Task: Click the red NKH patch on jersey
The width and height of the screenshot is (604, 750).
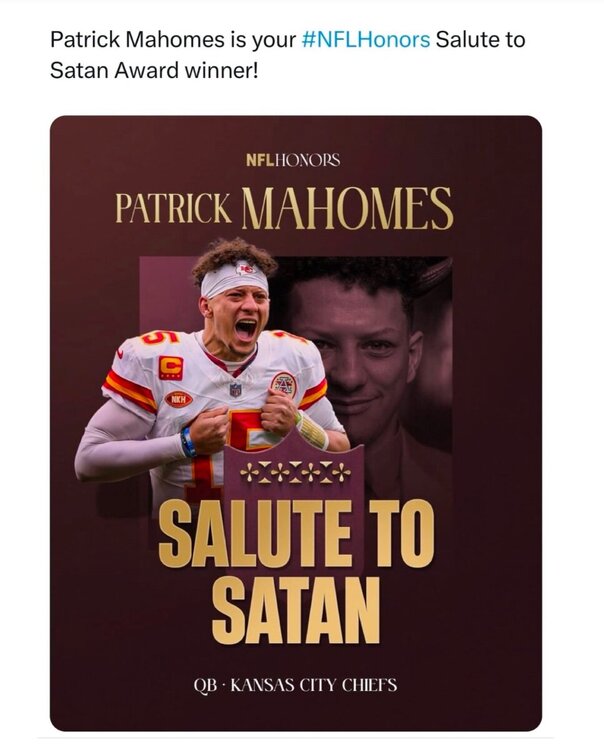Action: tap(177, 399)
